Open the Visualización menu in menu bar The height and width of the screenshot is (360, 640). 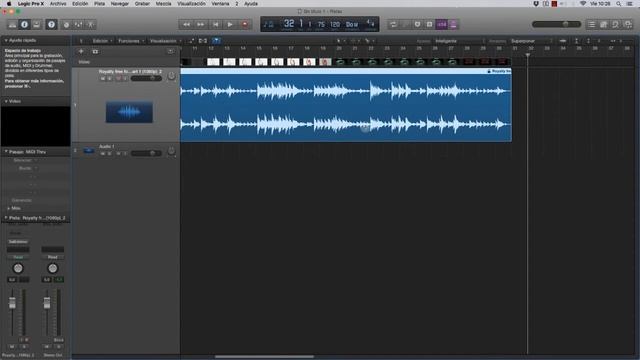(191, 4)
